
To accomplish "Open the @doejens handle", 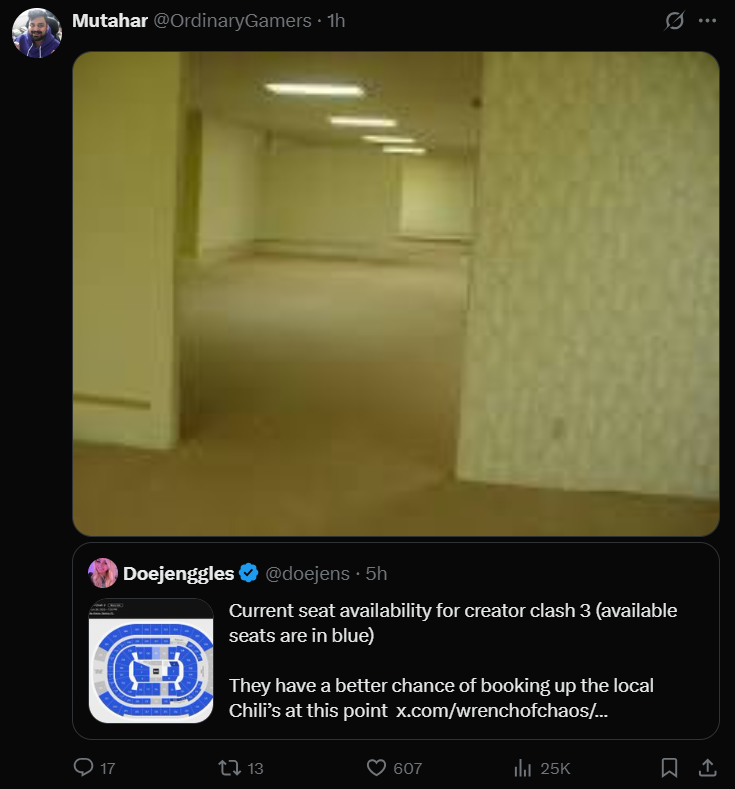I will click(x=307, y=573).
